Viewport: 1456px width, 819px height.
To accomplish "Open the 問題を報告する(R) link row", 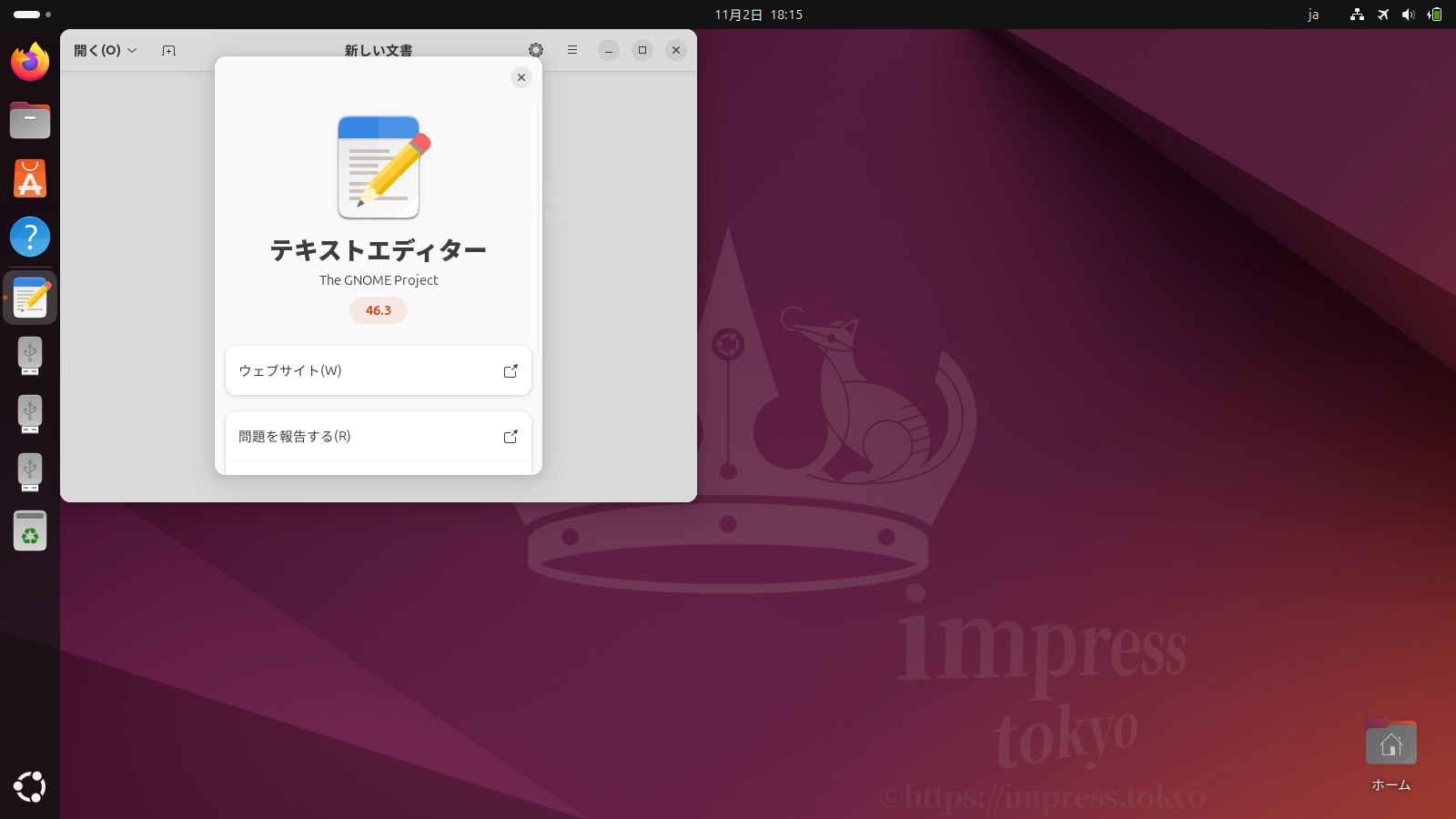I will coord(379,436).
